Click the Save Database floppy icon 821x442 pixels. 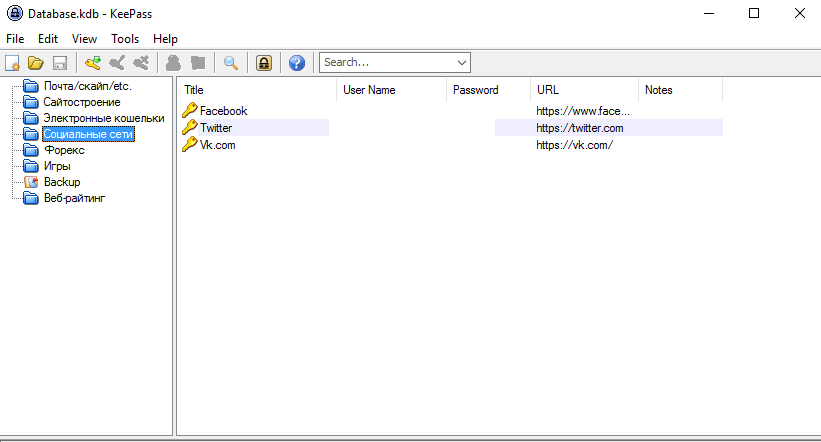click(59, 63)
